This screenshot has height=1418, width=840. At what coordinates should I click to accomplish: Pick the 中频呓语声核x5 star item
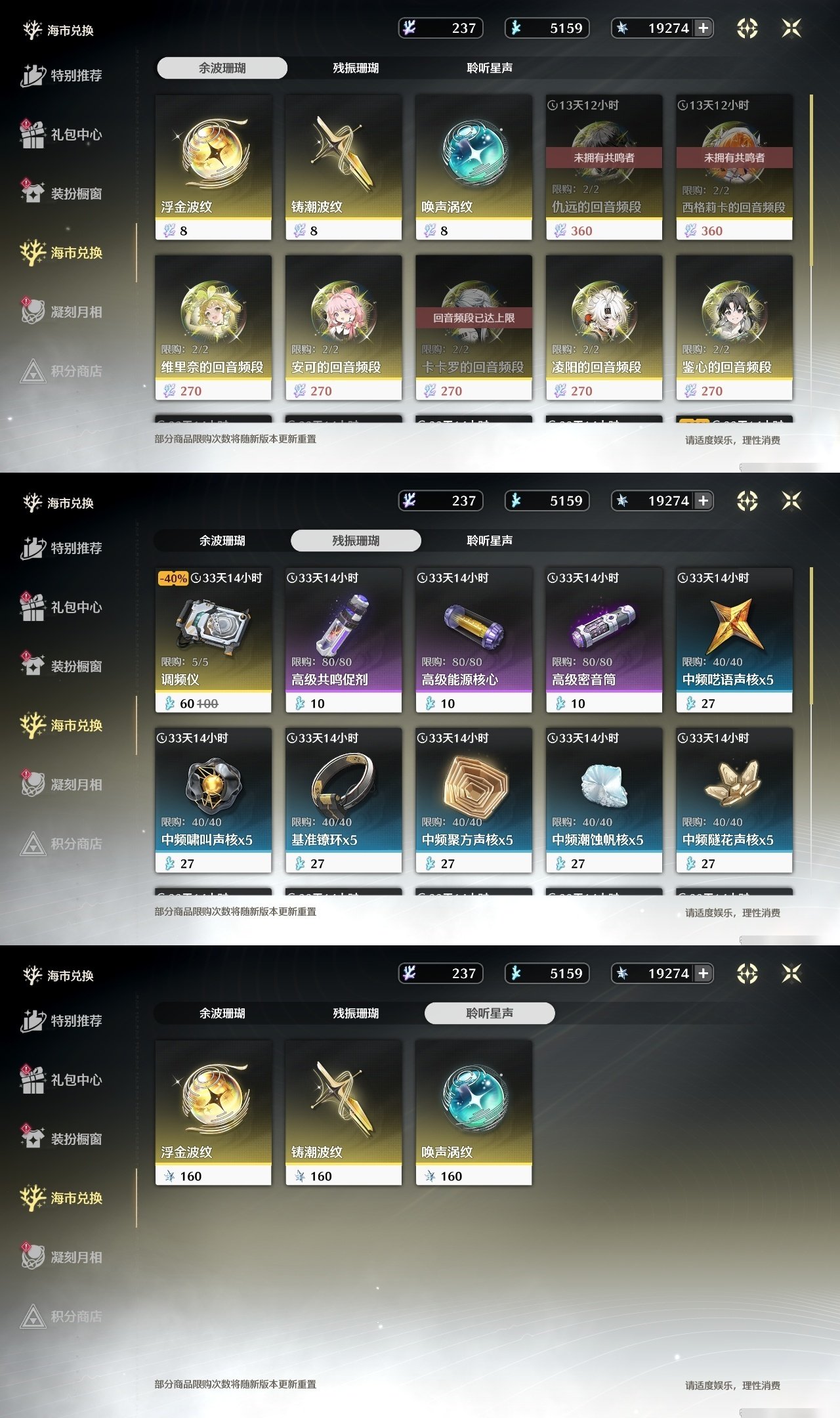(734, 640)
